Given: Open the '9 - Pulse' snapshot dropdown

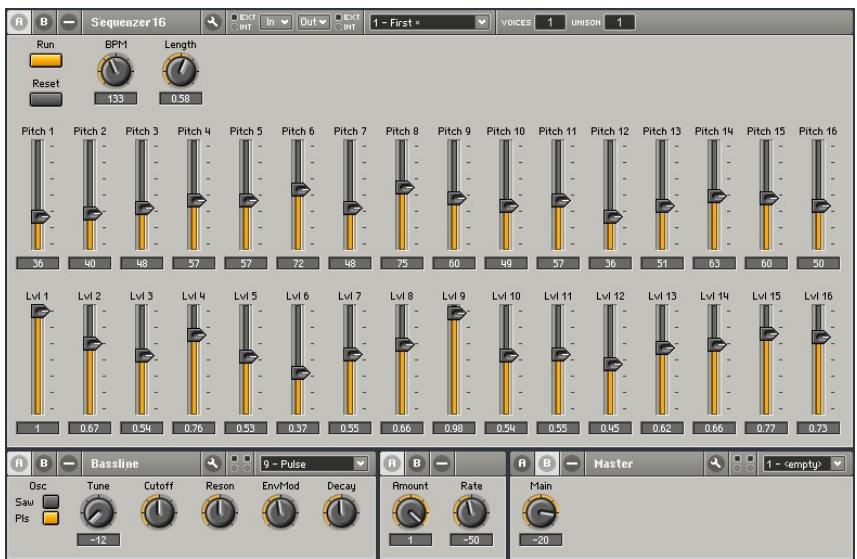Looking at the screenshot, I should (314, 464).
